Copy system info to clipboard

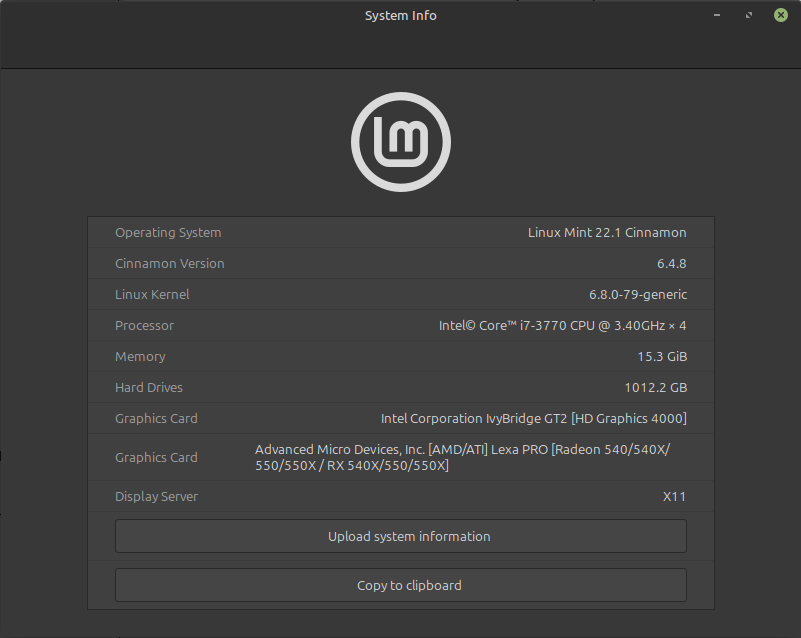400,585
